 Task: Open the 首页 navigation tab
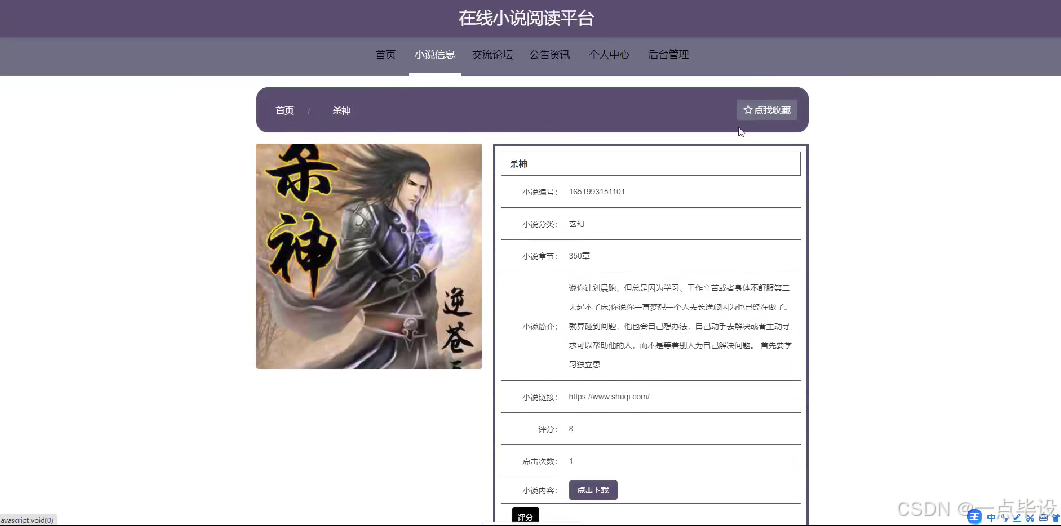click(386, 55)
